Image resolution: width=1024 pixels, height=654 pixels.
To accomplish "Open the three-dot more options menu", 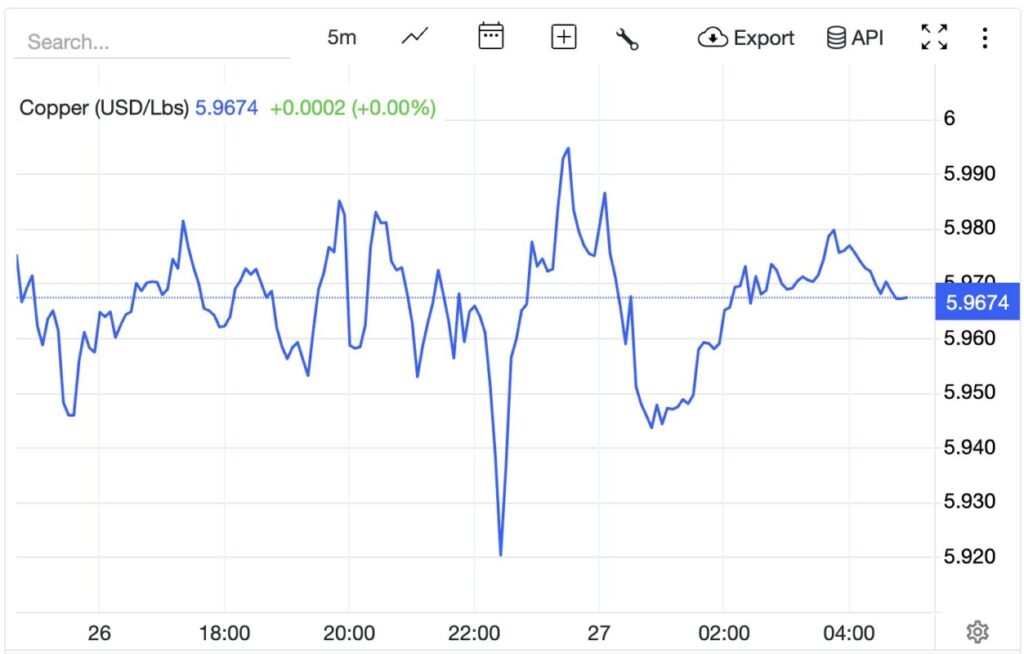I will (x=985, y=38).
